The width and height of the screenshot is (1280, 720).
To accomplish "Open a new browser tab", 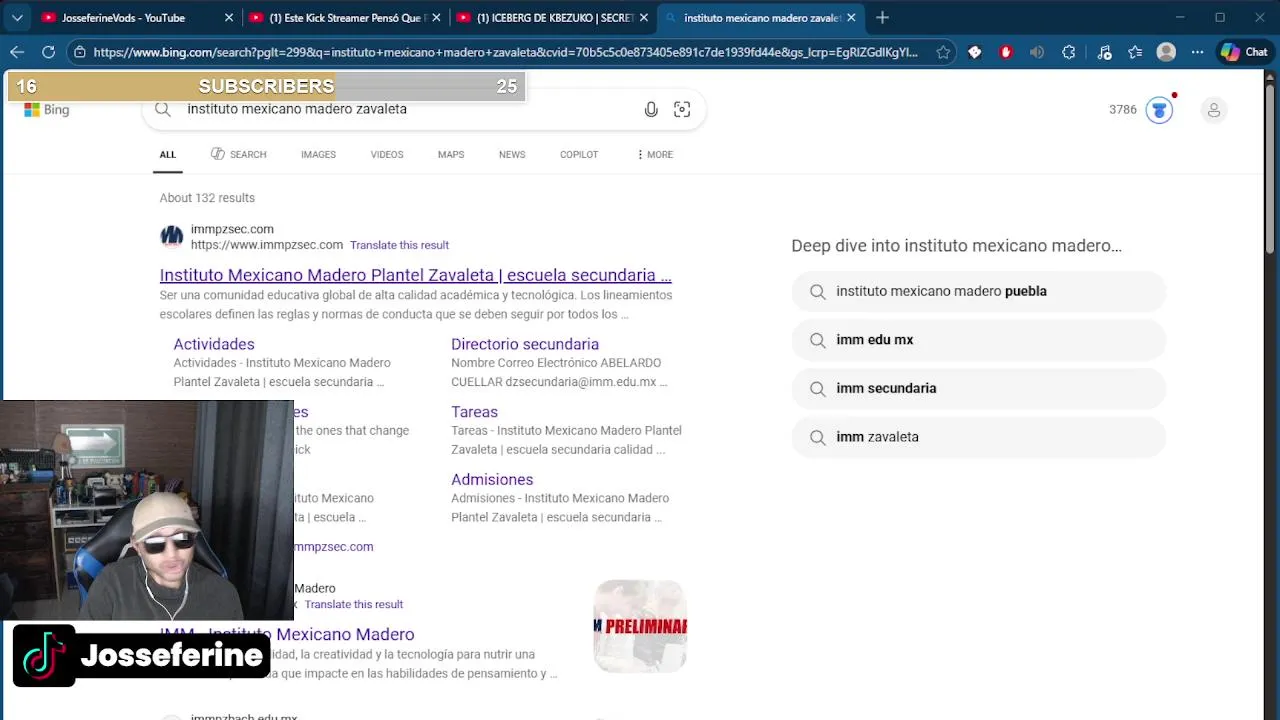I will point(882,18).
